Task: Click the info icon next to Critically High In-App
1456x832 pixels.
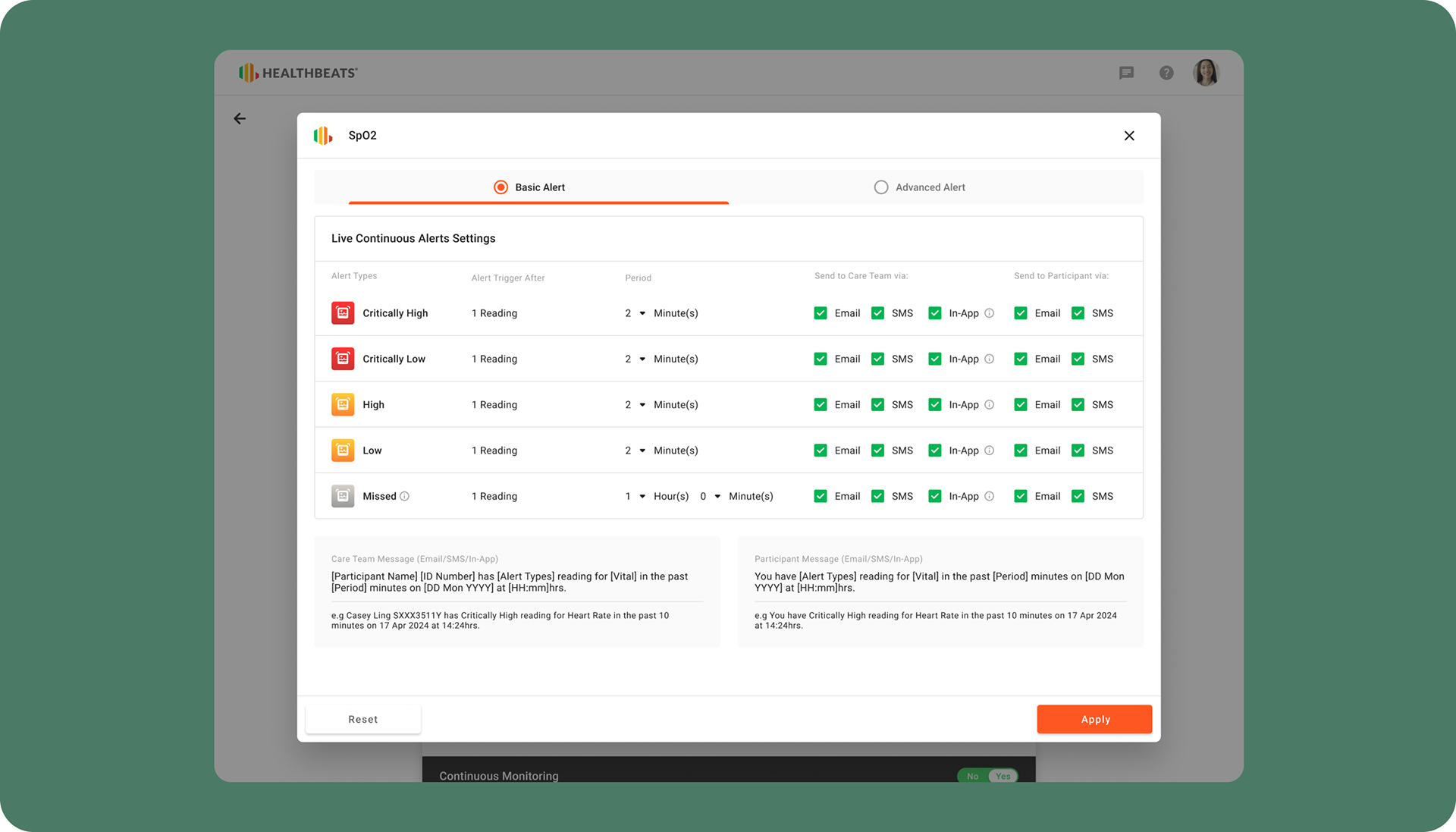Action: [990, 313]
